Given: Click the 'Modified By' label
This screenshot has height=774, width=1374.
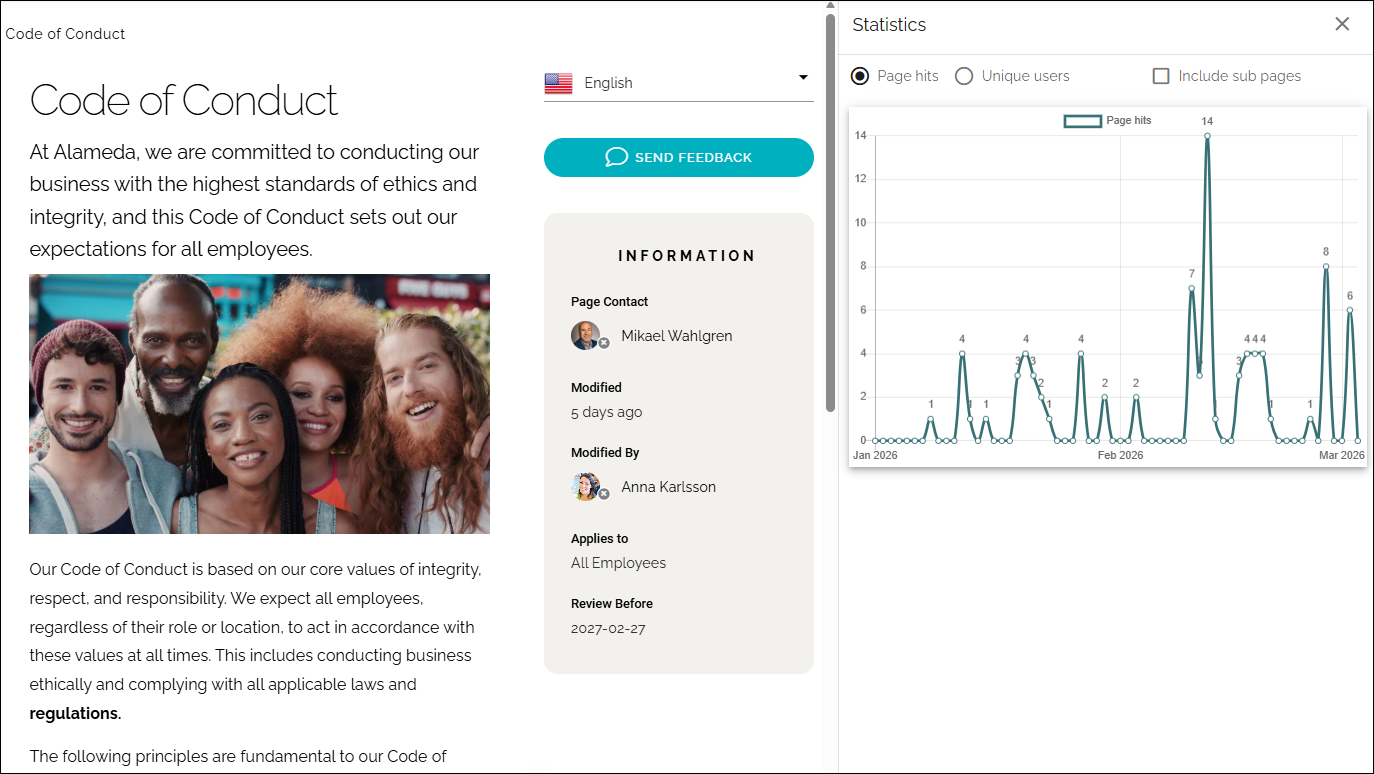Looking at the screenshot, I should 605,453.
